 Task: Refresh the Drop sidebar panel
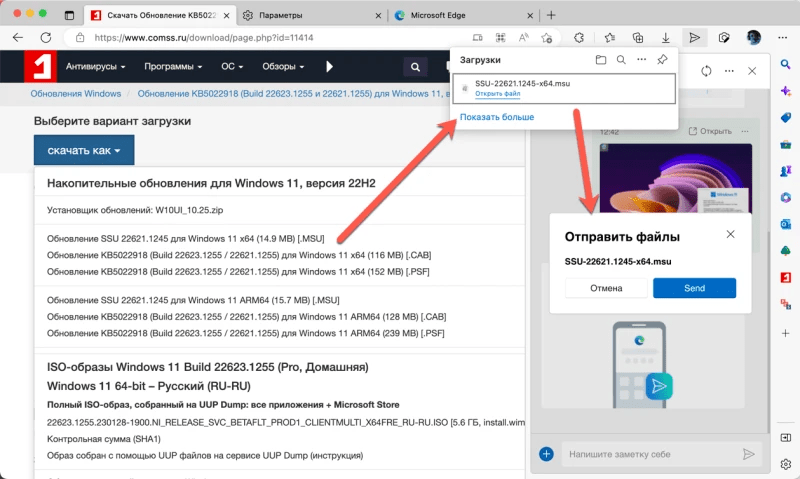pyautogui.click(x=706, y=71)
